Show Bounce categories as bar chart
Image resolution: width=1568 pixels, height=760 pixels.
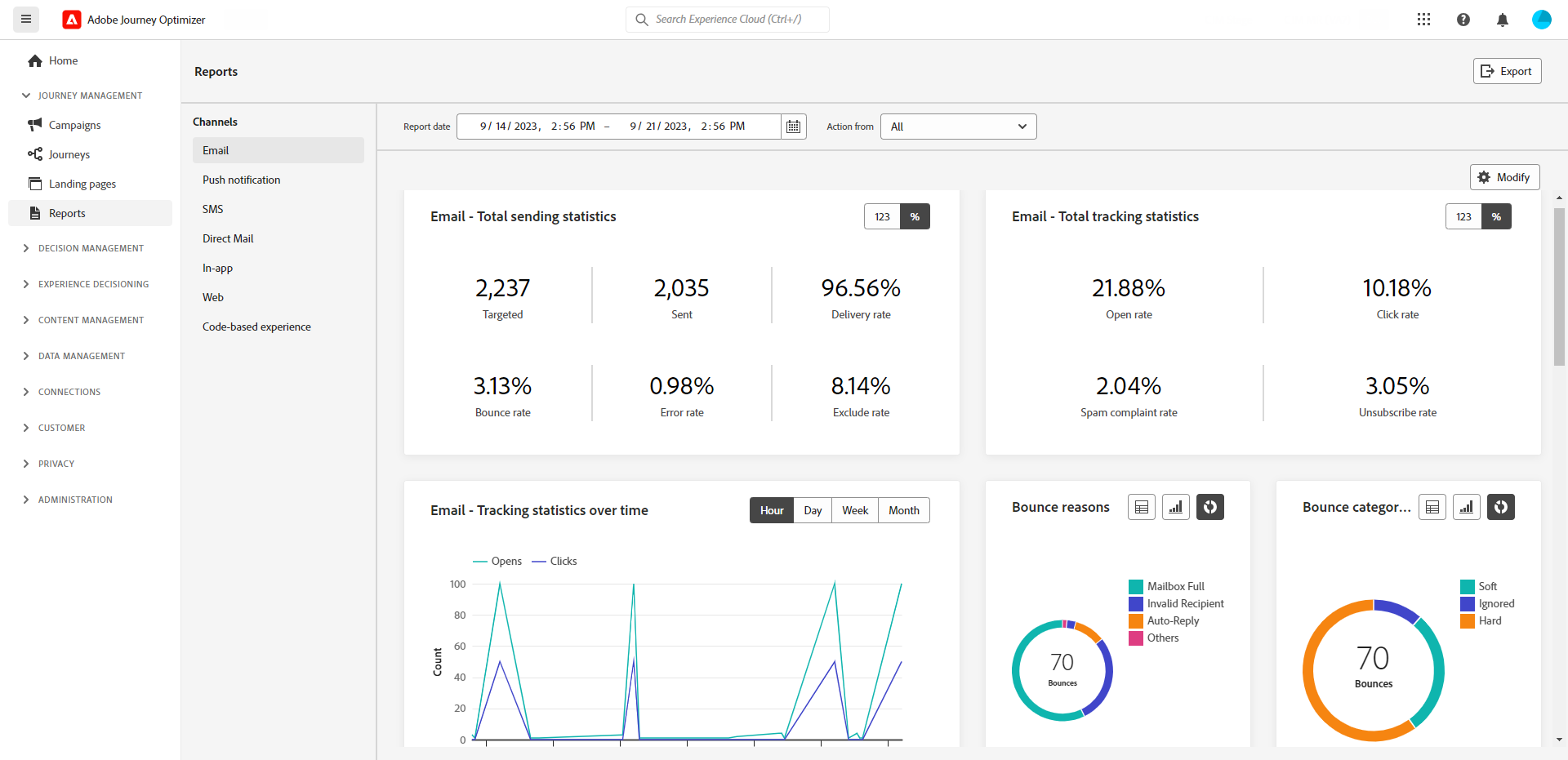tap(1467, 507)
